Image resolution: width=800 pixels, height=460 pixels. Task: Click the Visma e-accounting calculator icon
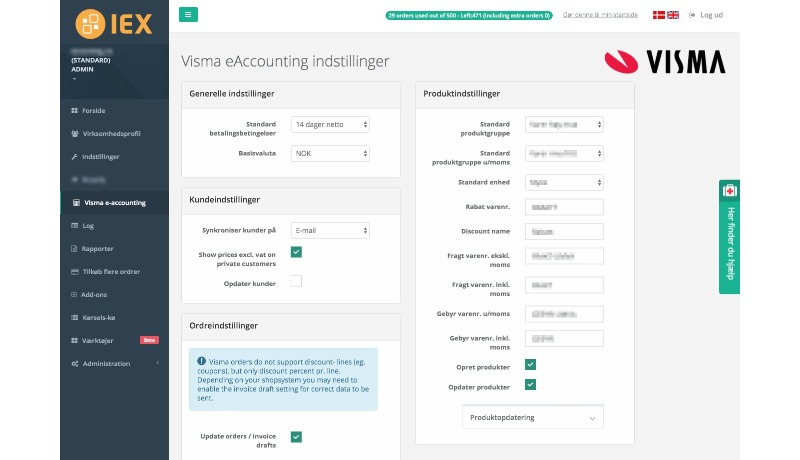click(76, 202)
